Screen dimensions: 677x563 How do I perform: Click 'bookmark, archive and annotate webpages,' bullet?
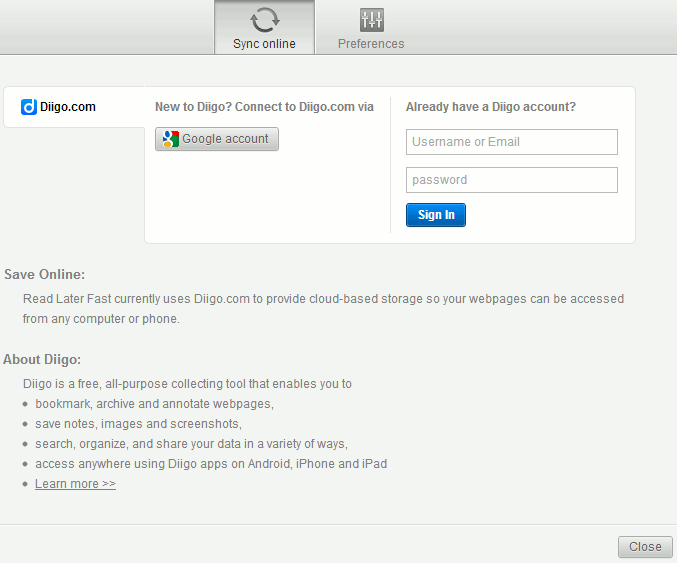(155, 404)
